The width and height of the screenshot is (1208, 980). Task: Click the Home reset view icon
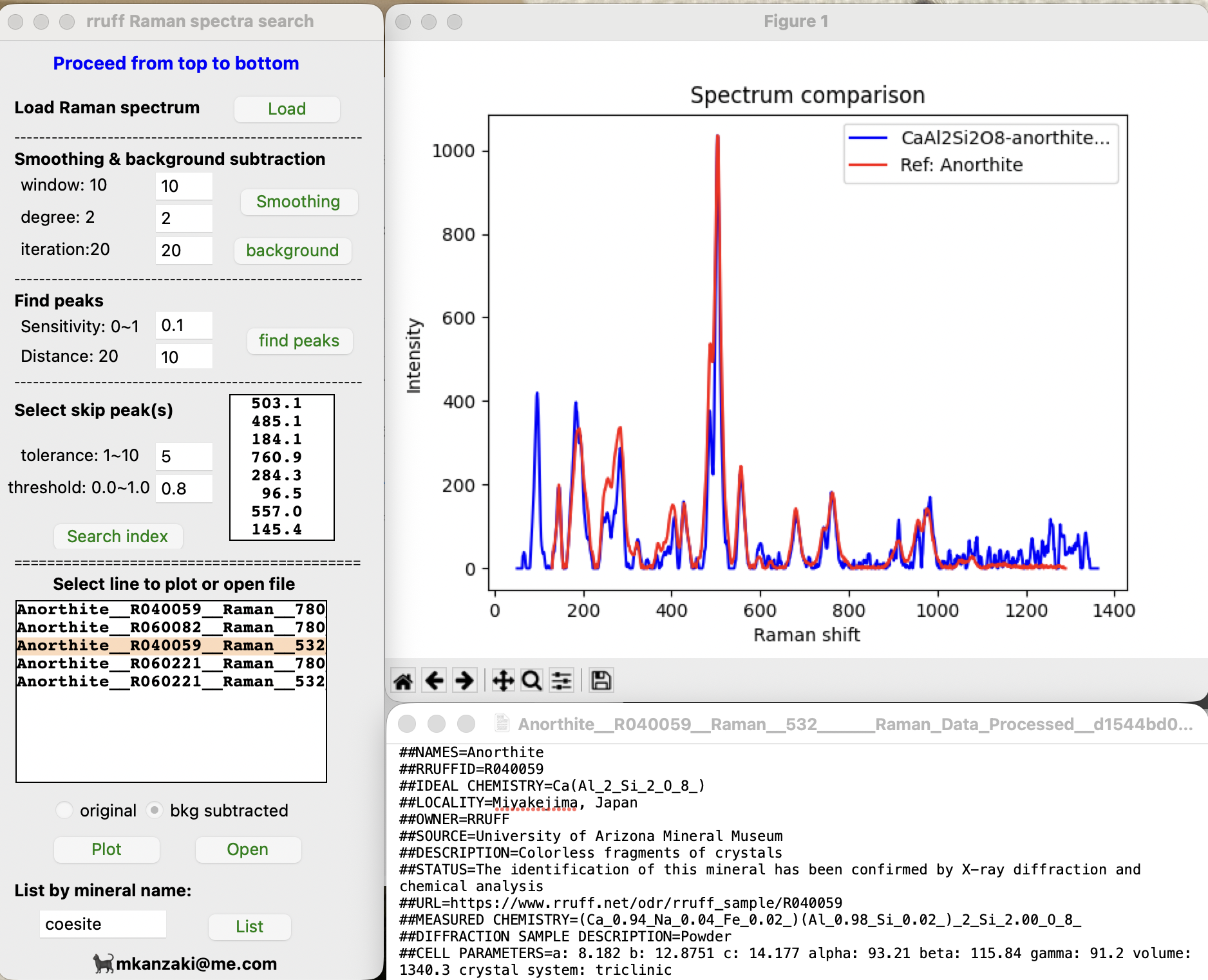pyautogui.click(x=404, y=681)
